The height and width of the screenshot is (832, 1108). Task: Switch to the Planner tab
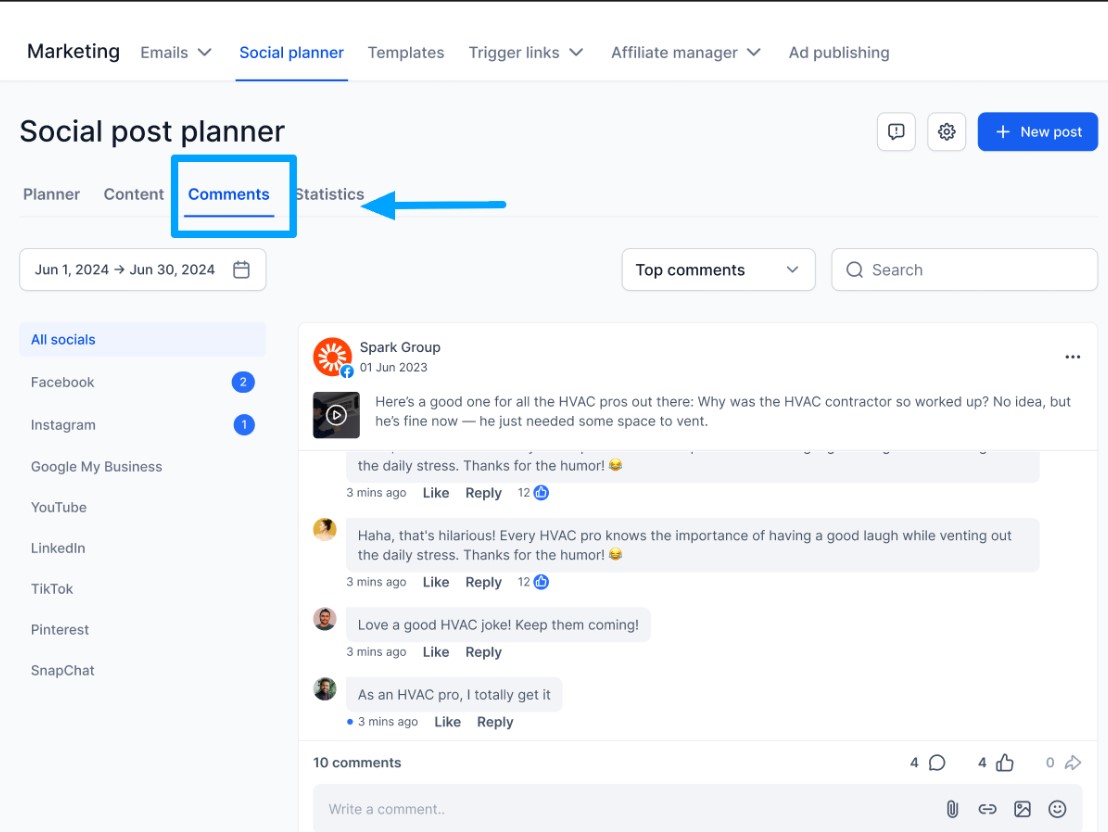(x=51, y=194)
